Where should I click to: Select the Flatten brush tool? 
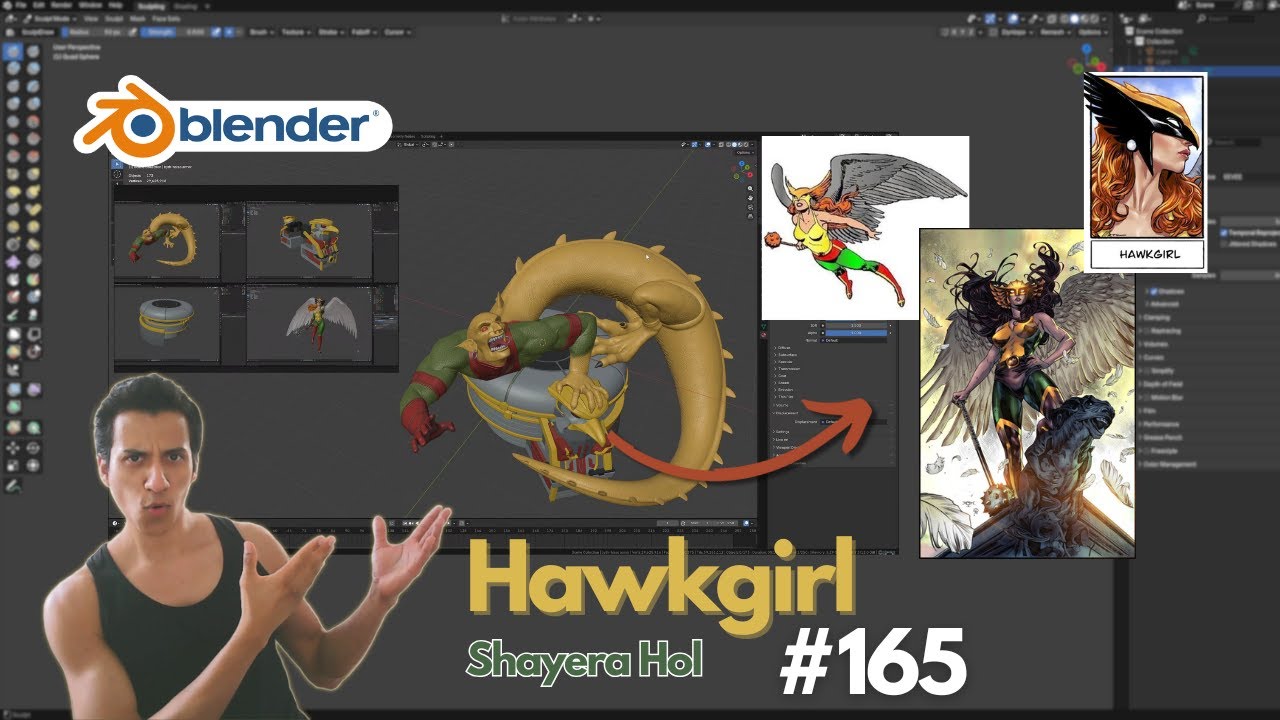point(14,138)
